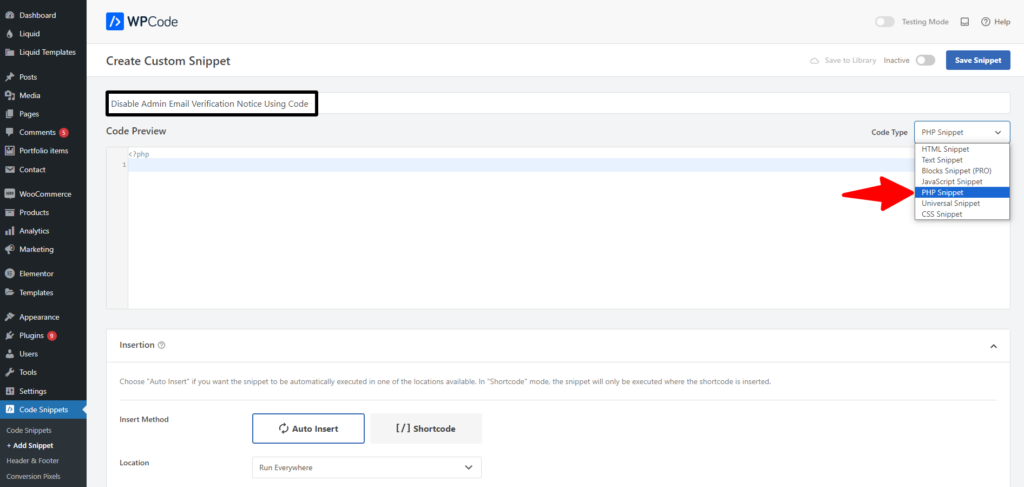Toggle Testing Mode switch
Viewport: 1024px width, 487px height.
pyautogui.click(x=885, y=22)
